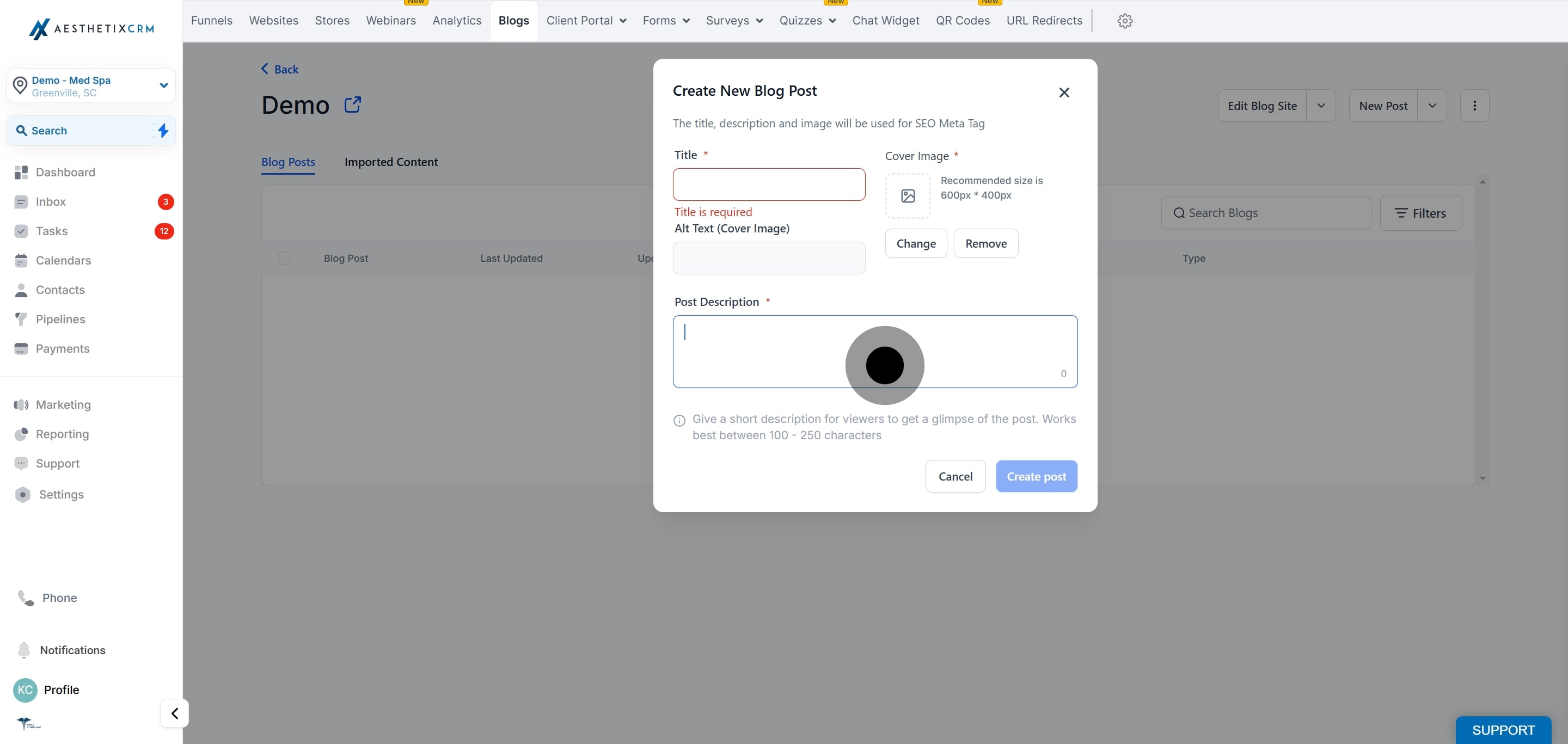Open the three-dot more options menu
Screen dimensions: 1568x744
(x=1474, y=106)
